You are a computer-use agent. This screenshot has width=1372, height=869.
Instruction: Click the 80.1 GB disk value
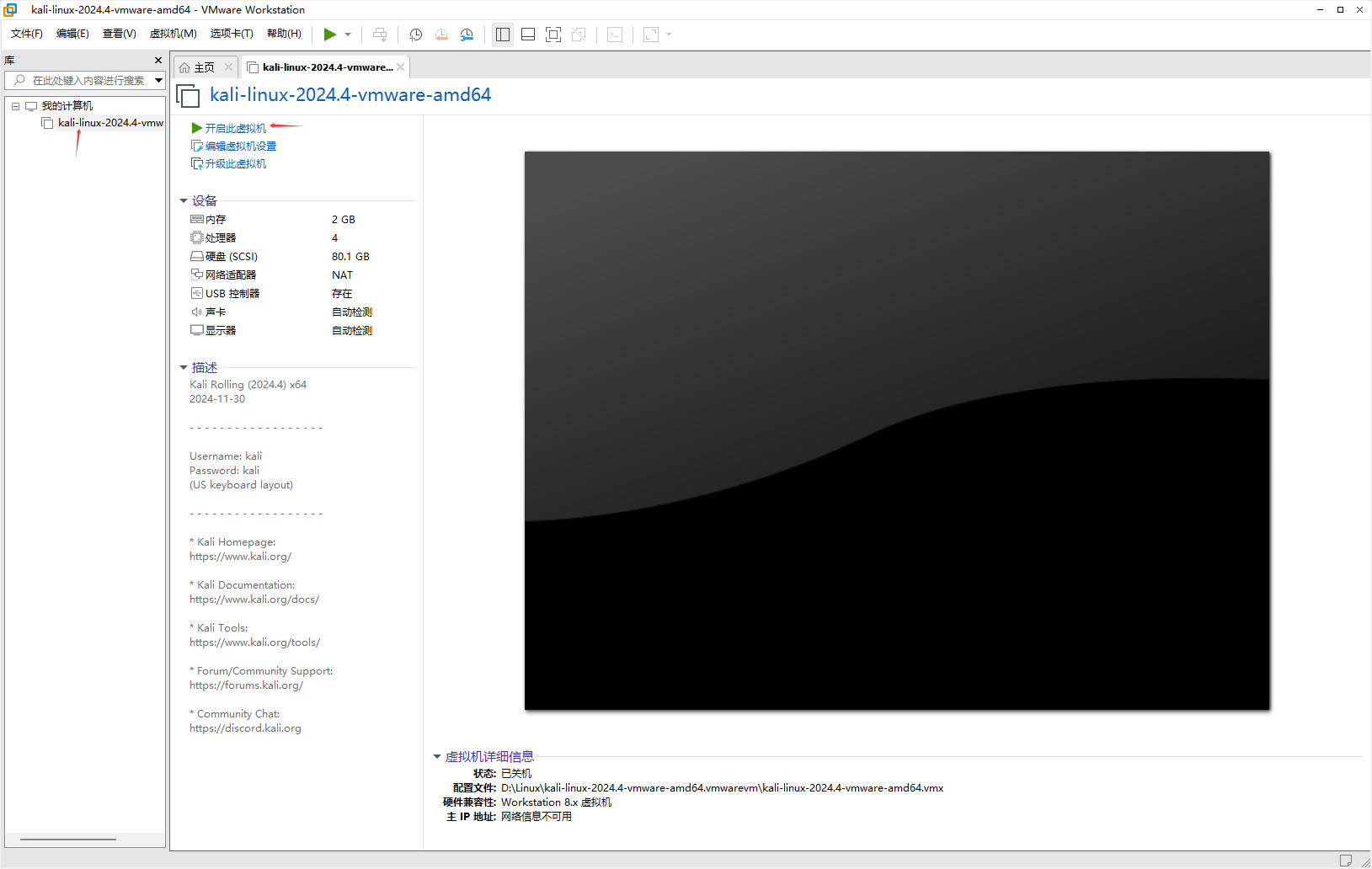click(x=350, y=256)
